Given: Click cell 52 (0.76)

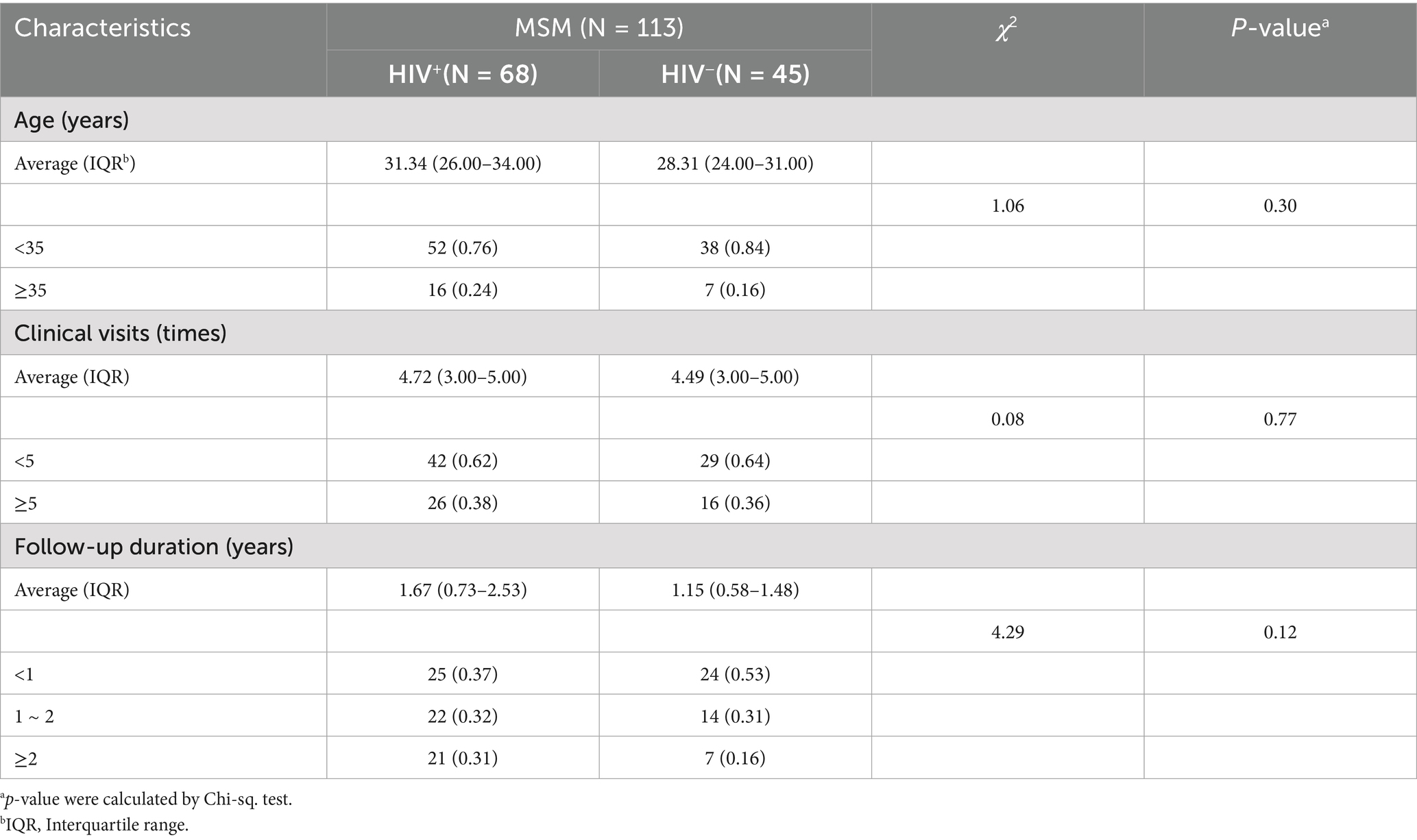Looking at the screenshot, I should pos(463,248).
